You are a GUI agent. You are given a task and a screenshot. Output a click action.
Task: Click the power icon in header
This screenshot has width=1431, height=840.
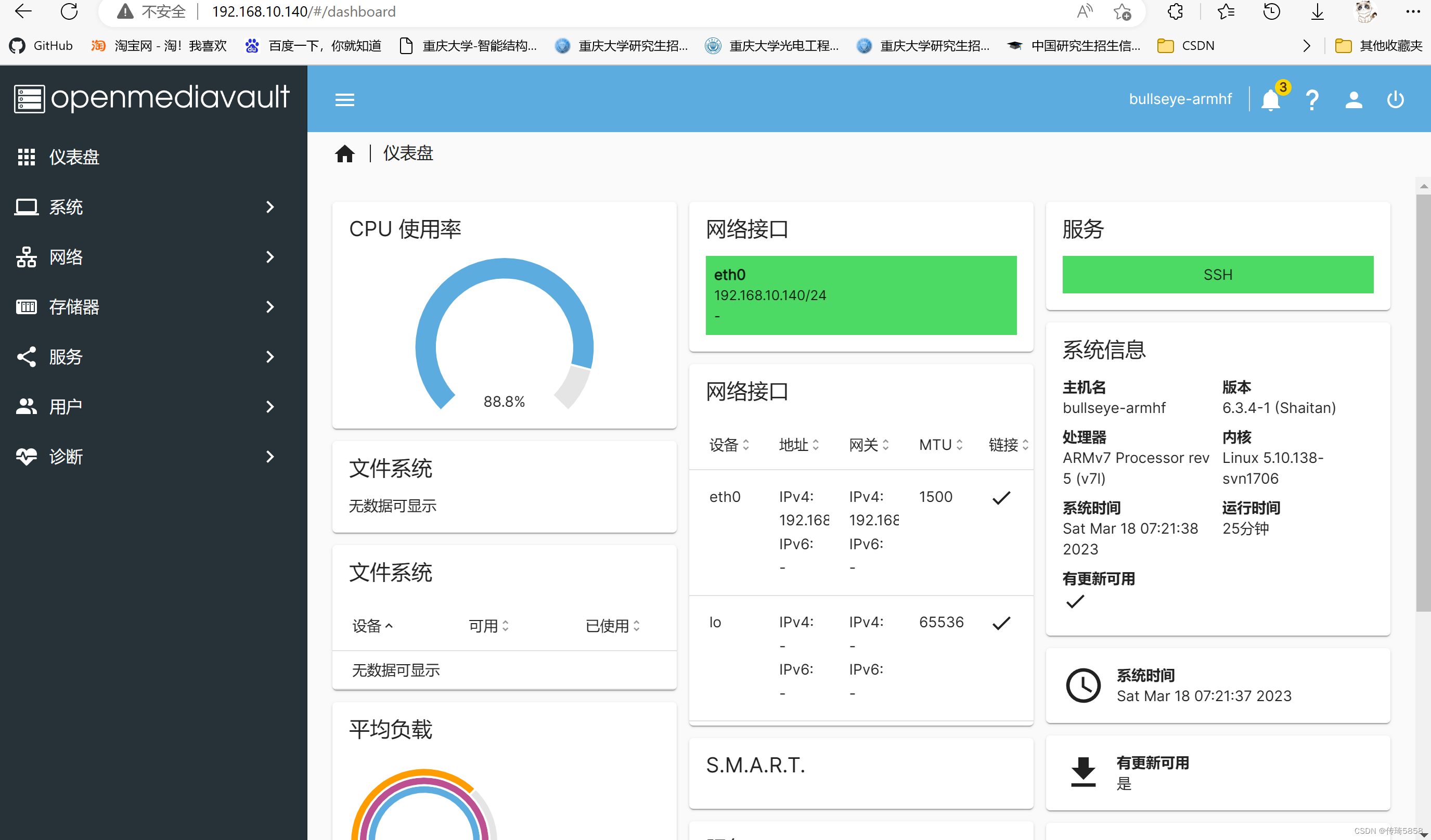coord(1395,100)
